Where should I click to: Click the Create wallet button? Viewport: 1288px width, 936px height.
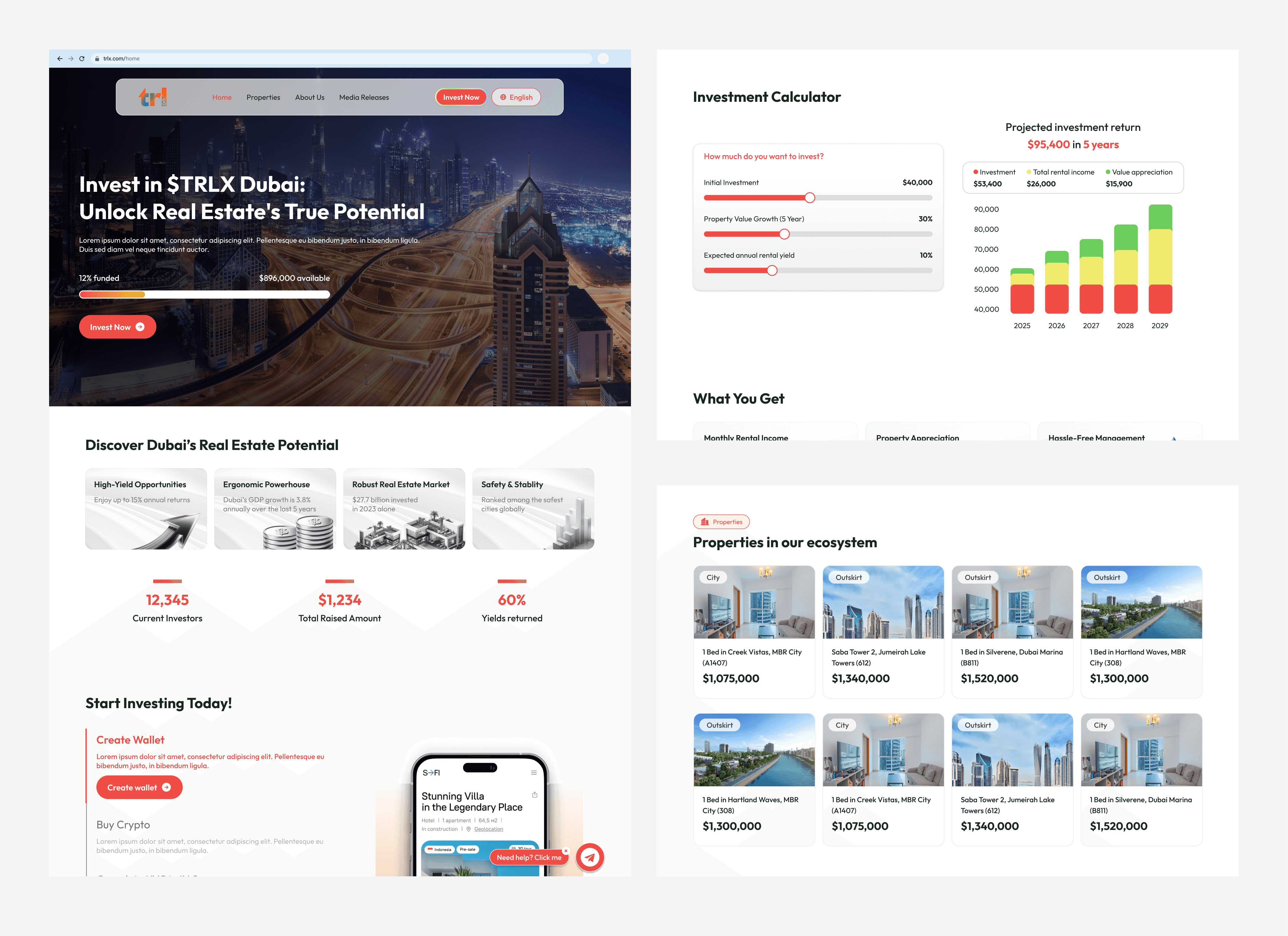pyautogui.click(x=139, y=787)
